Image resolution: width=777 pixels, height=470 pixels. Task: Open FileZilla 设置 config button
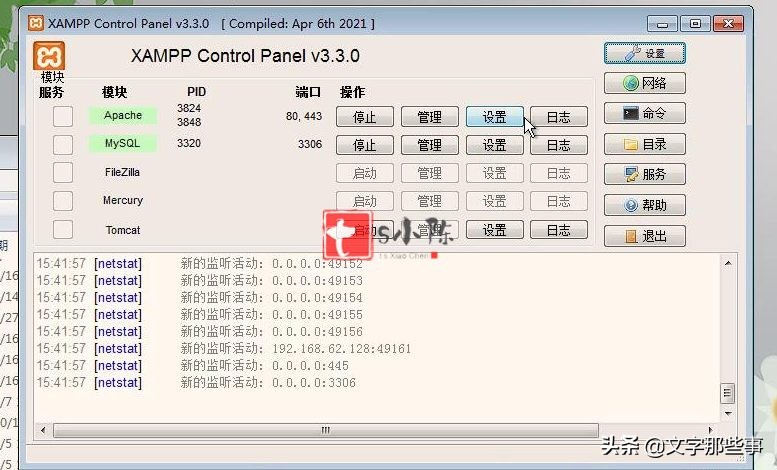point(495,173)
